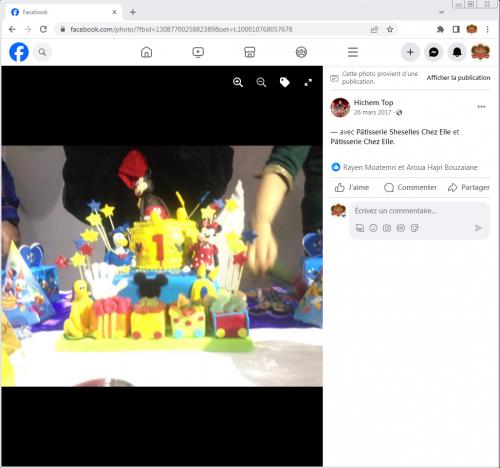Click the birthday cake photo
The image size is (500, 468).
162,266
